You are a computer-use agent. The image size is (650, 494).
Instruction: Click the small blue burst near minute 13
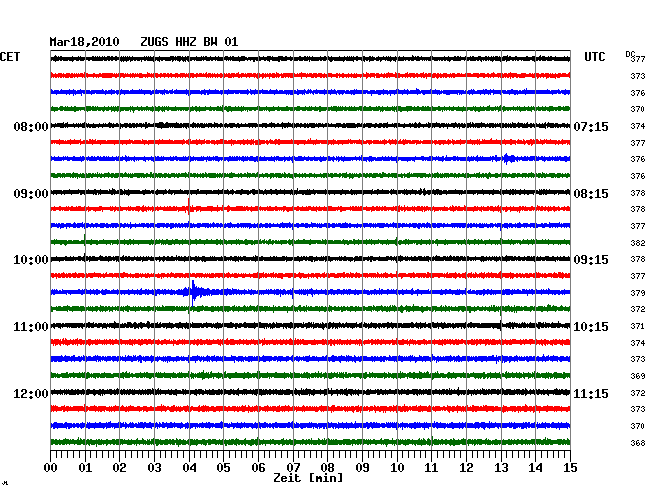[508, 159]
